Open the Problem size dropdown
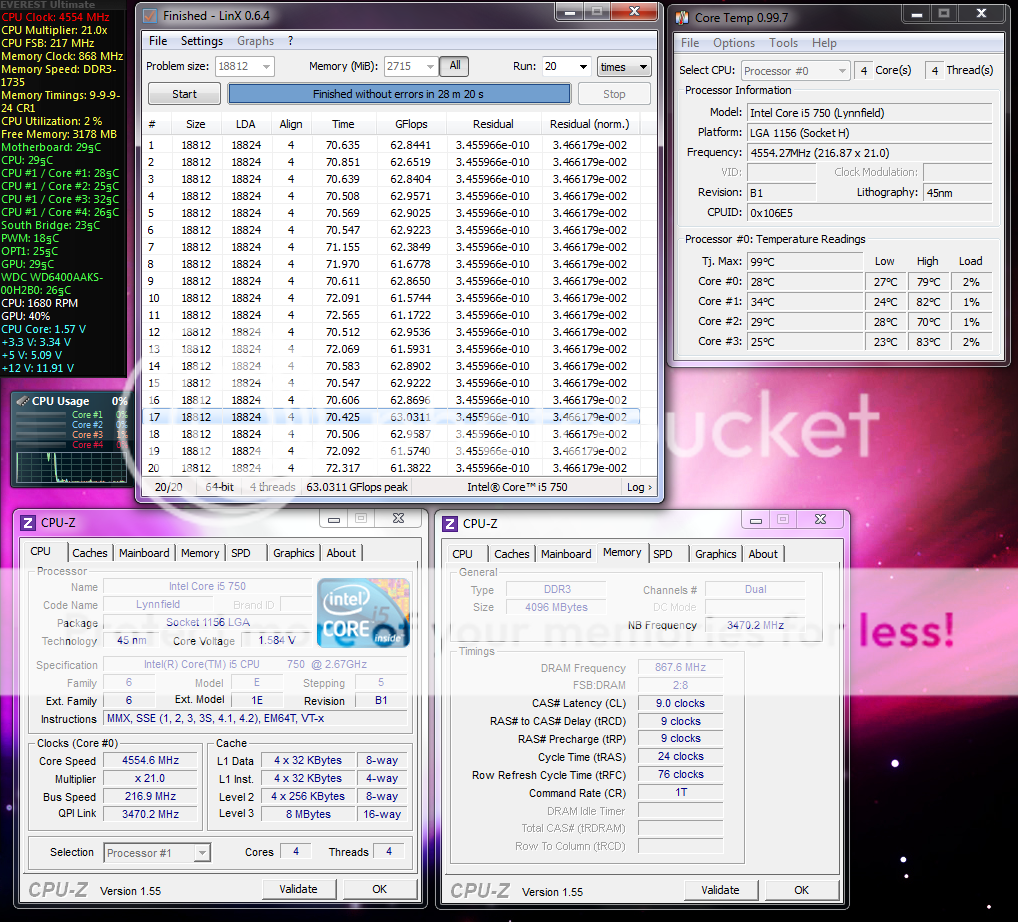The height and width of the screenshot is (922, 1018). pos(264,67)
